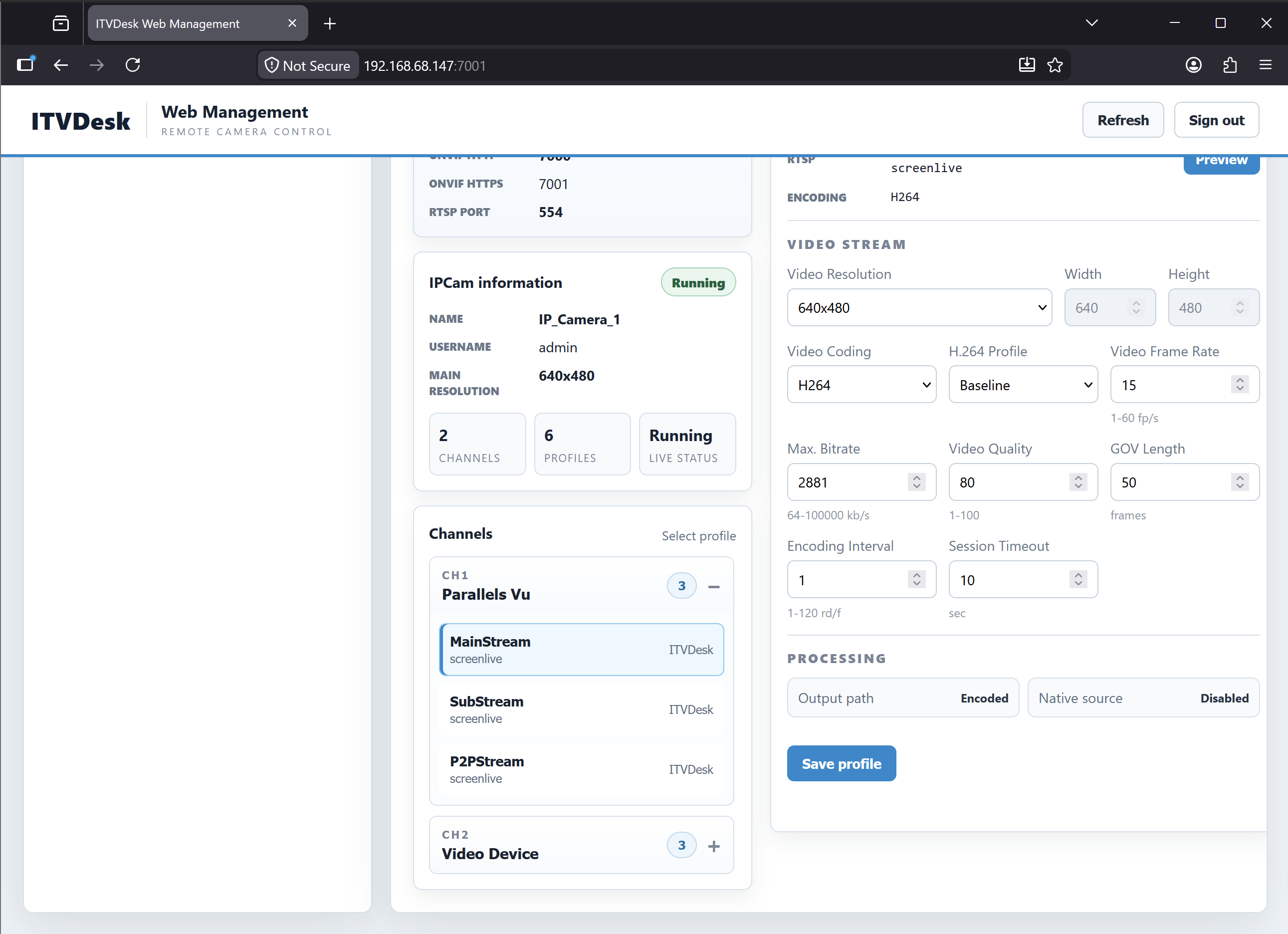Image resolution: width=1288 pixels, height=934 pixels.
Task: Click the GOV Length stepper arrows
Action: (1240, 482)
